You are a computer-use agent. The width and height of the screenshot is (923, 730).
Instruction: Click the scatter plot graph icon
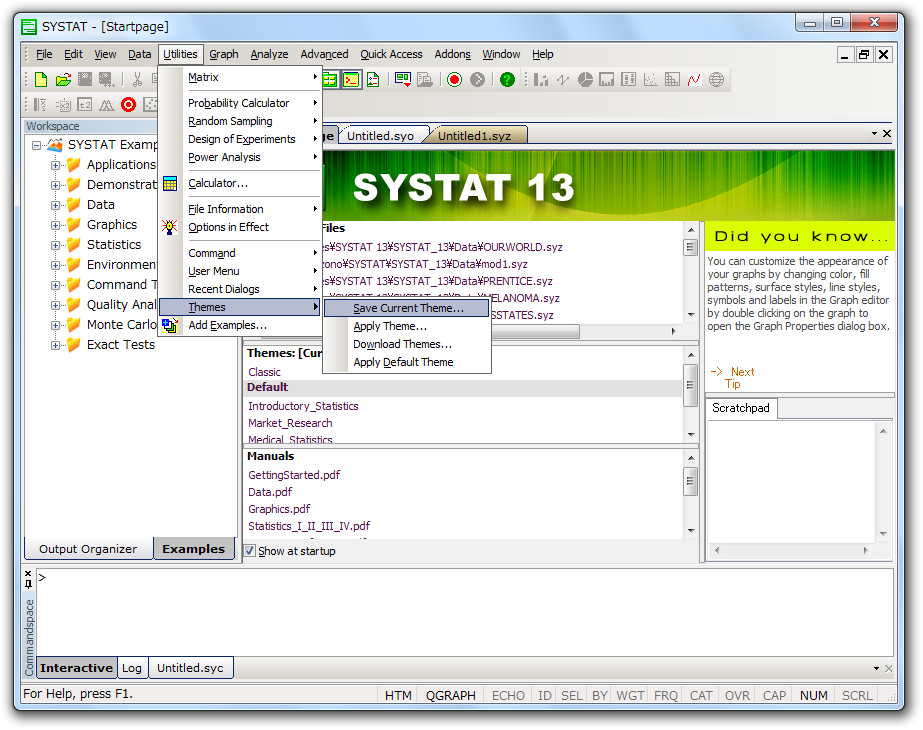(x=650, y=79)
